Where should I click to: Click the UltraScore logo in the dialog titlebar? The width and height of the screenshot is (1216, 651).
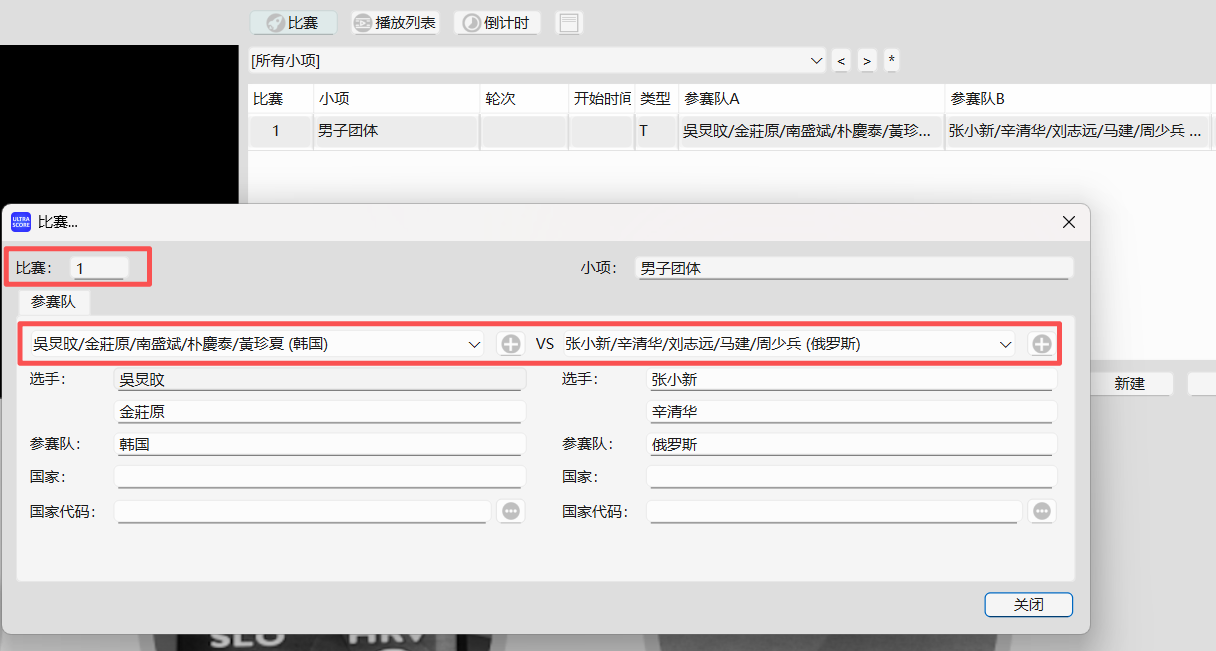[x=22, y=221]
